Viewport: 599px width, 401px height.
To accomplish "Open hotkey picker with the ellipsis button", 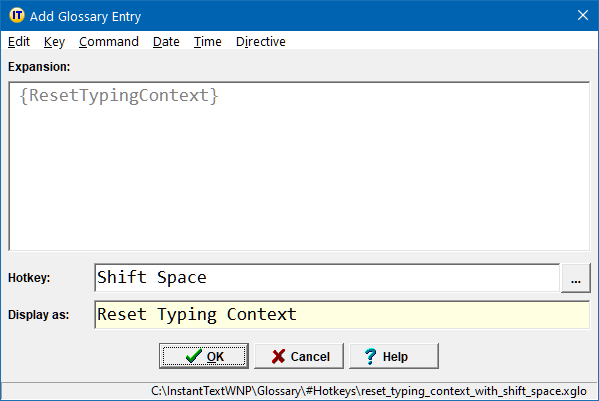I will (x=576, y=278).
